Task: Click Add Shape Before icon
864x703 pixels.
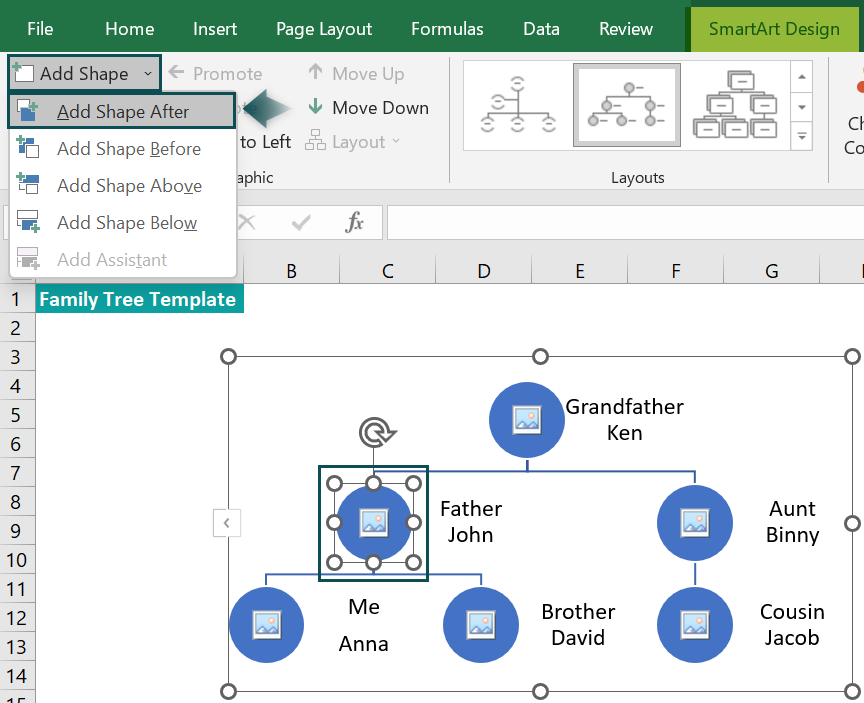Action: click(x=28, y=147)
